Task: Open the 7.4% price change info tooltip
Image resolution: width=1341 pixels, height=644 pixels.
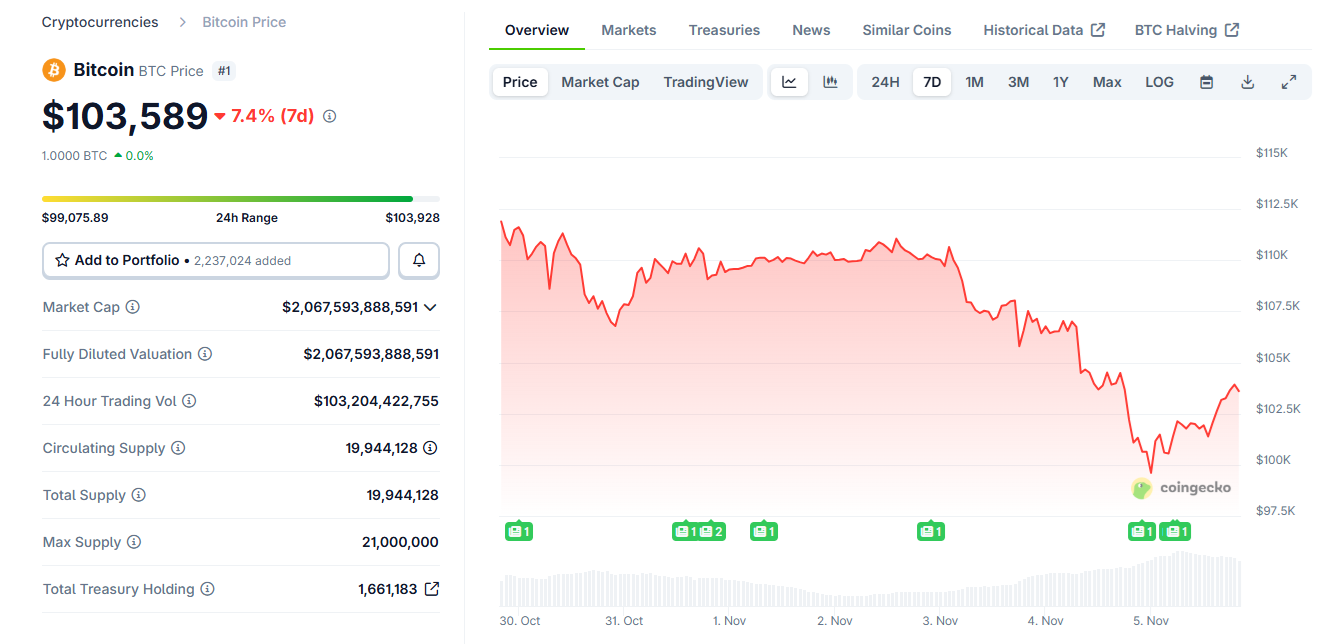Action: pos(329,116)
